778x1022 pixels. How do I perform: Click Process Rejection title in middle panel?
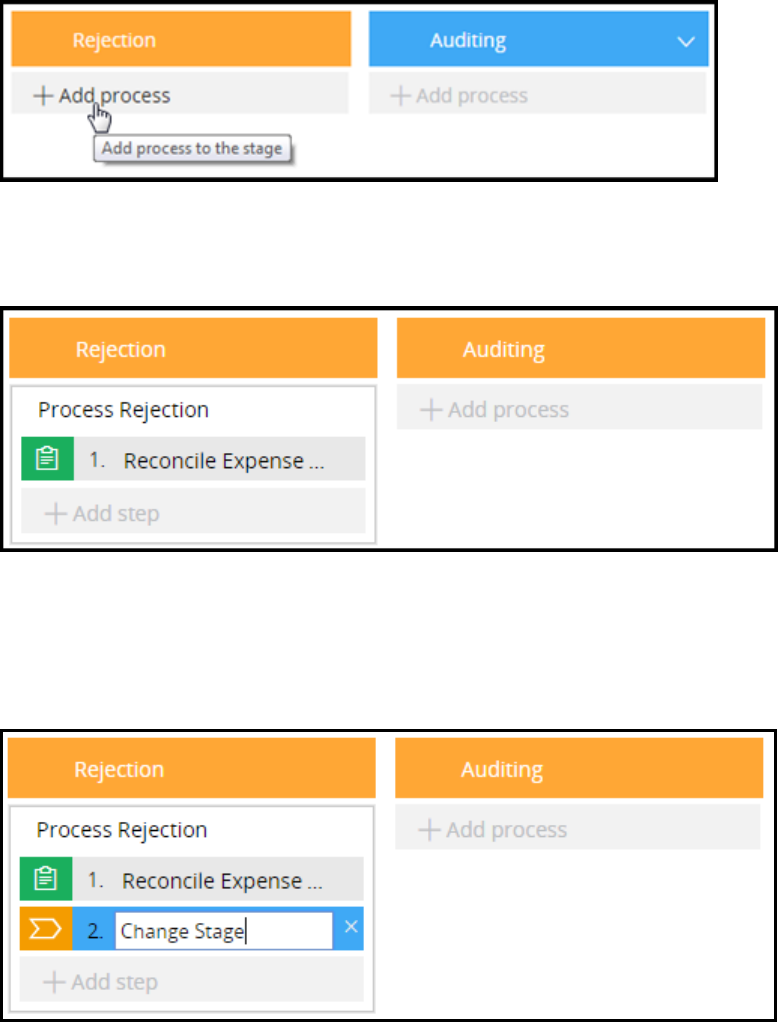click(x=123, y=410)
